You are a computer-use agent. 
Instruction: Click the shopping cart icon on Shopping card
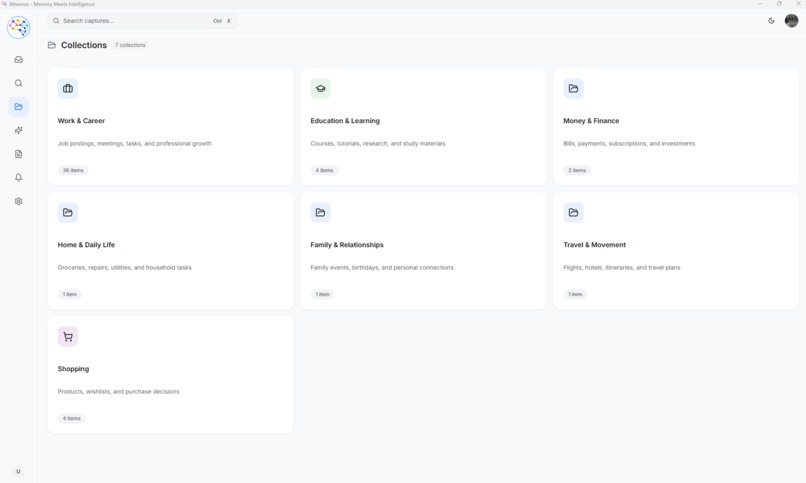click(x=68, y=337)
